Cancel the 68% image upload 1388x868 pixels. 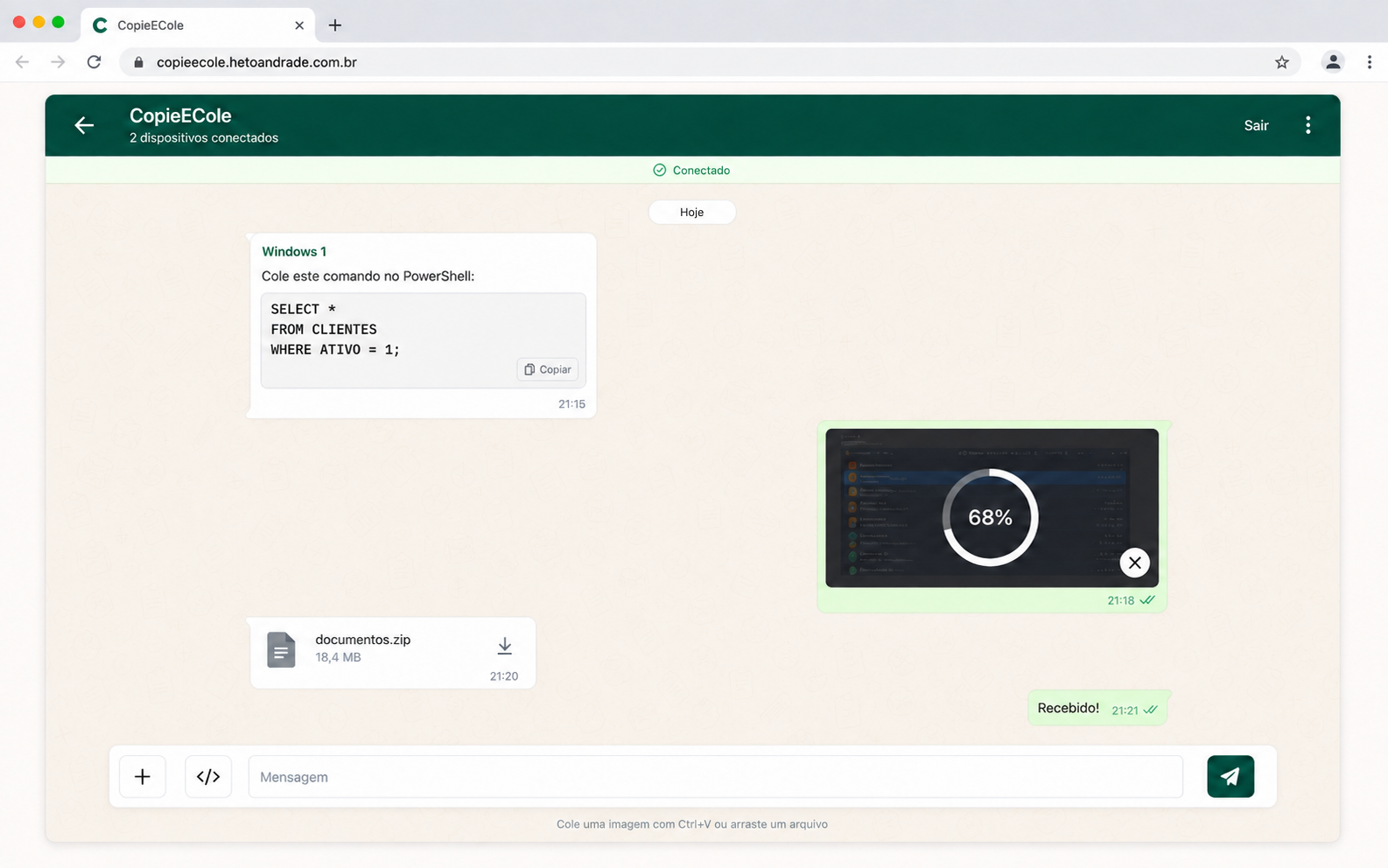(x=1134, y=563)
